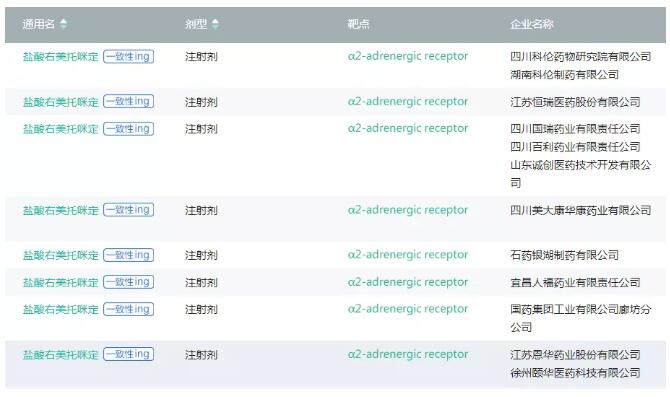
Task: Click 一致性ing badge in 江苏恒瑞 row
Action: point(129,102)
